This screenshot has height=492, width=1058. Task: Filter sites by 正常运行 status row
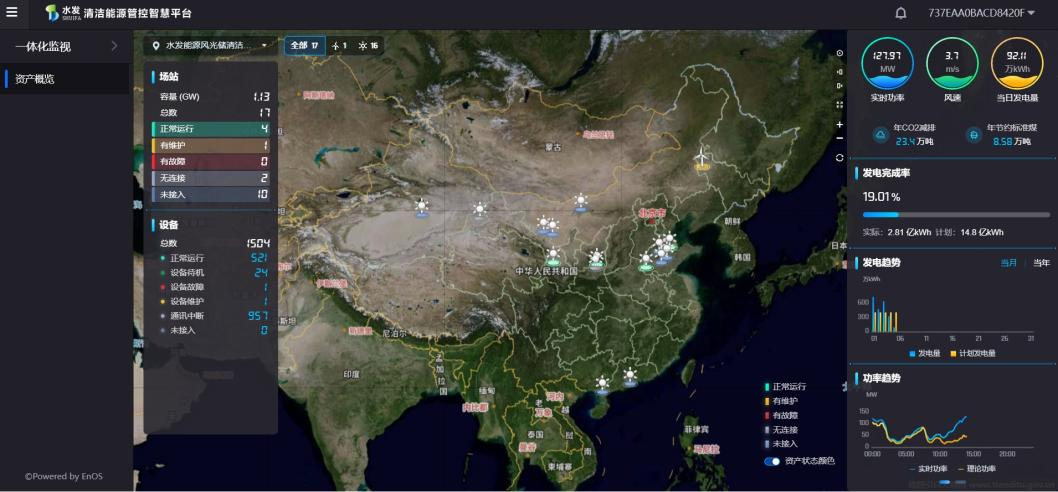click(210, 129)
